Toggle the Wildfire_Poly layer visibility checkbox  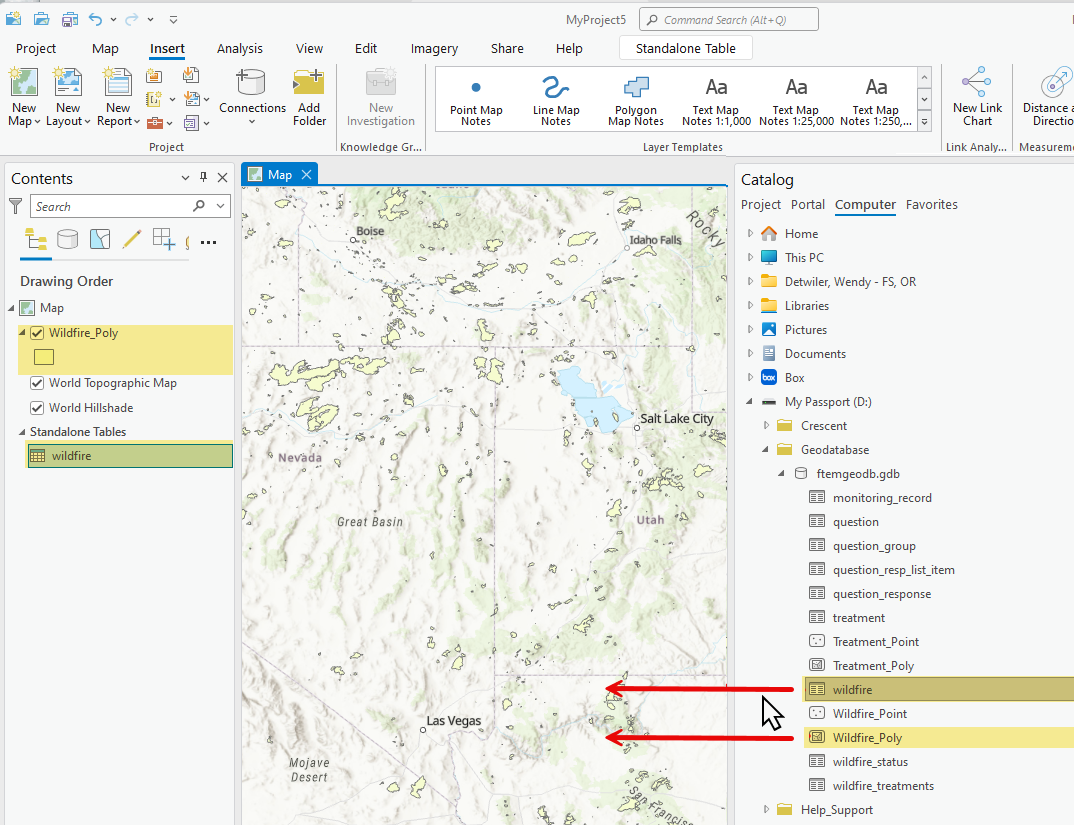(x=37, y=333)
